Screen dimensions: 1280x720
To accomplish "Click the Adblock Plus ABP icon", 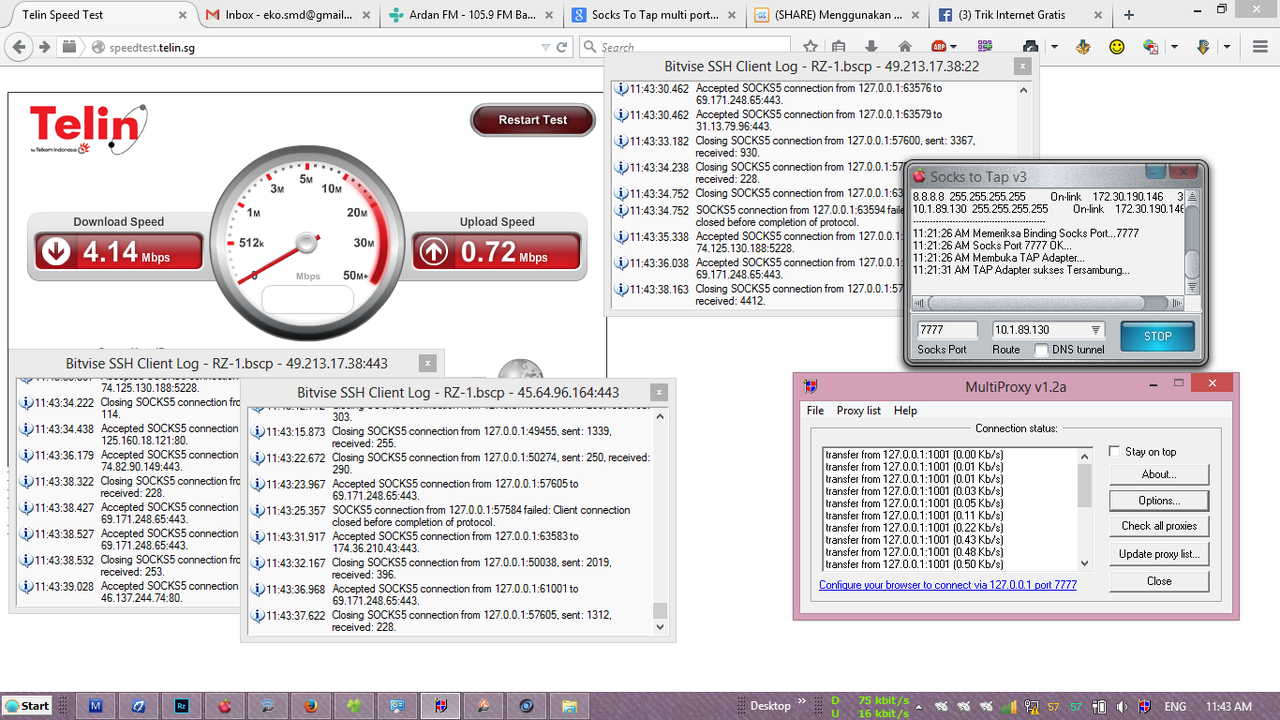I will (939, 47).
